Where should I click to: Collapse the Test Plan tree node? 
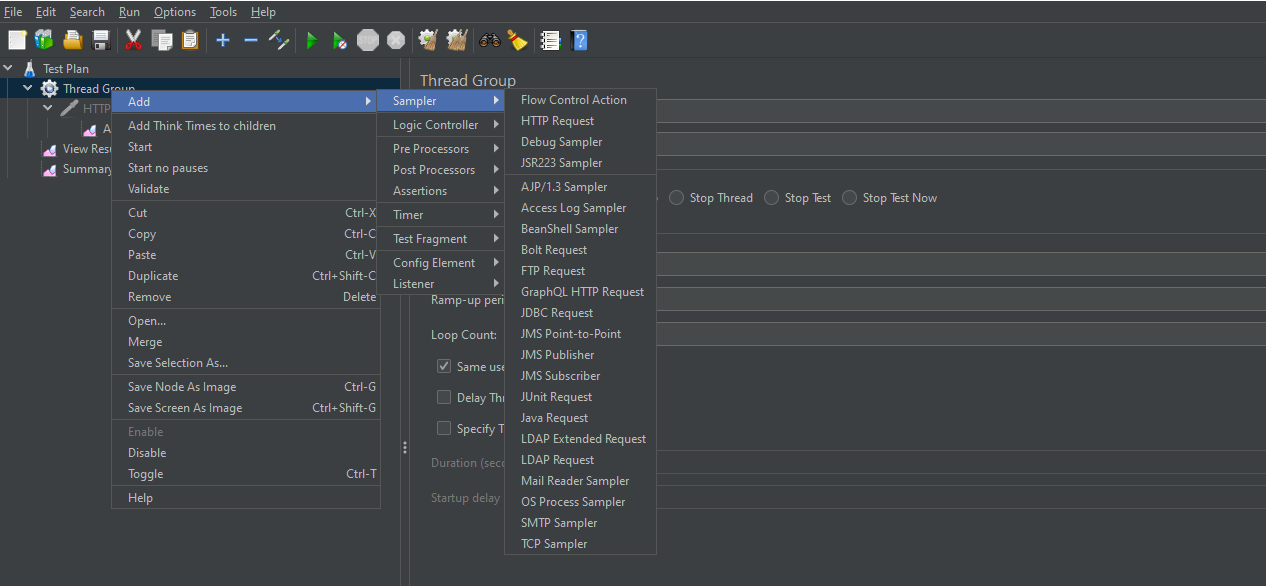[9, 68]
